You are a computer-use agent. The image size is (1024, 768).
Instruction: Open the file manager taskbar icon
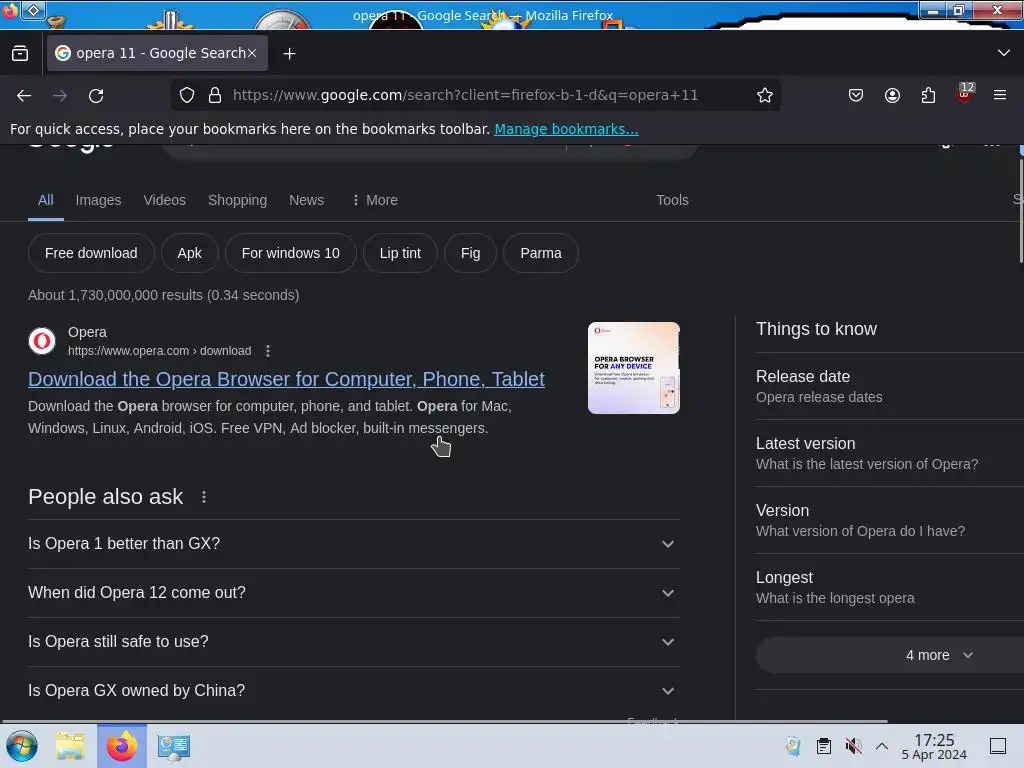point(70,746)
